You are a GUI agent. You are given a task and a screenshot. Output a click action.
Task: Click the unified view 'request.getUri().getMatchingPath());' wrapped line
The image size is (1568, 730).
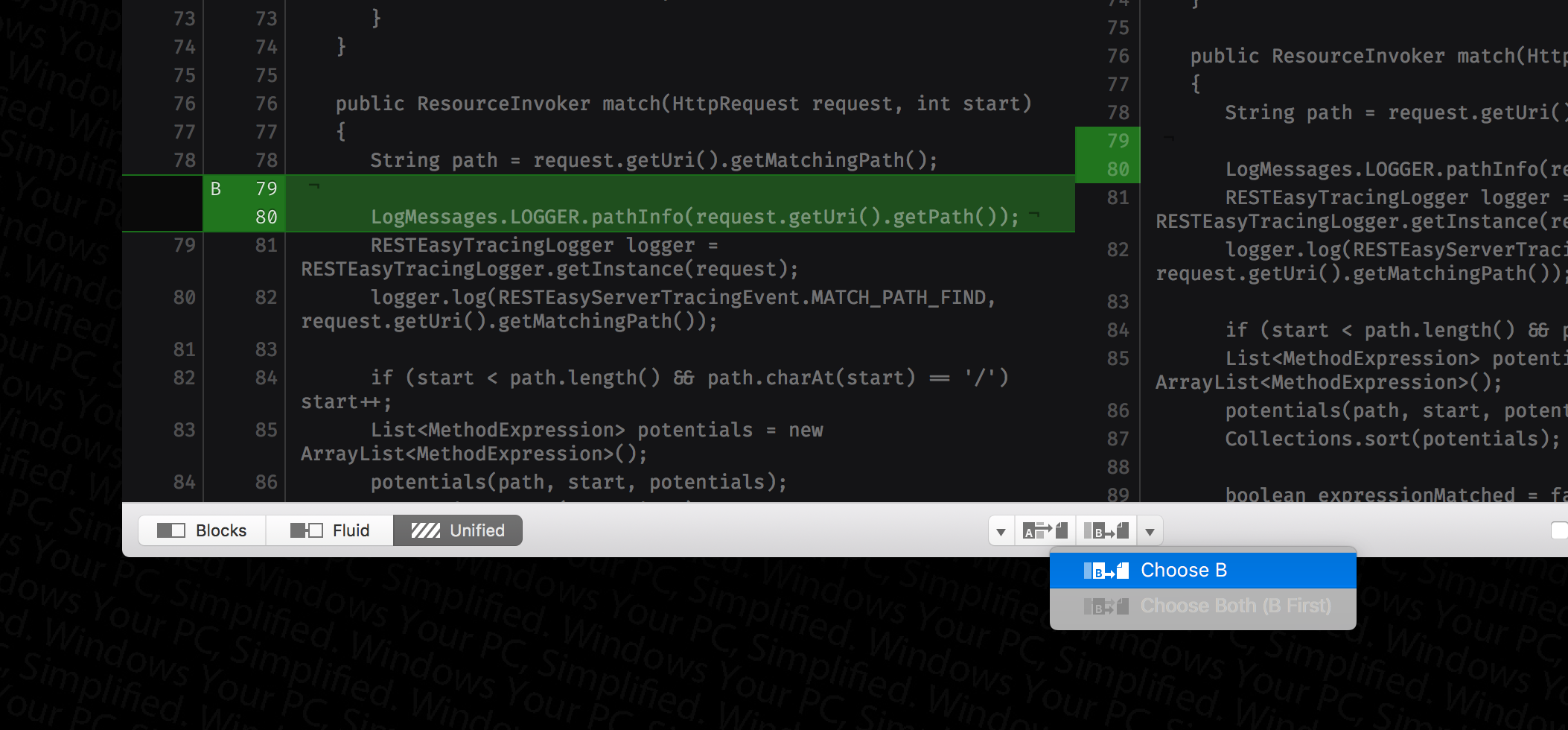[509, 321]
